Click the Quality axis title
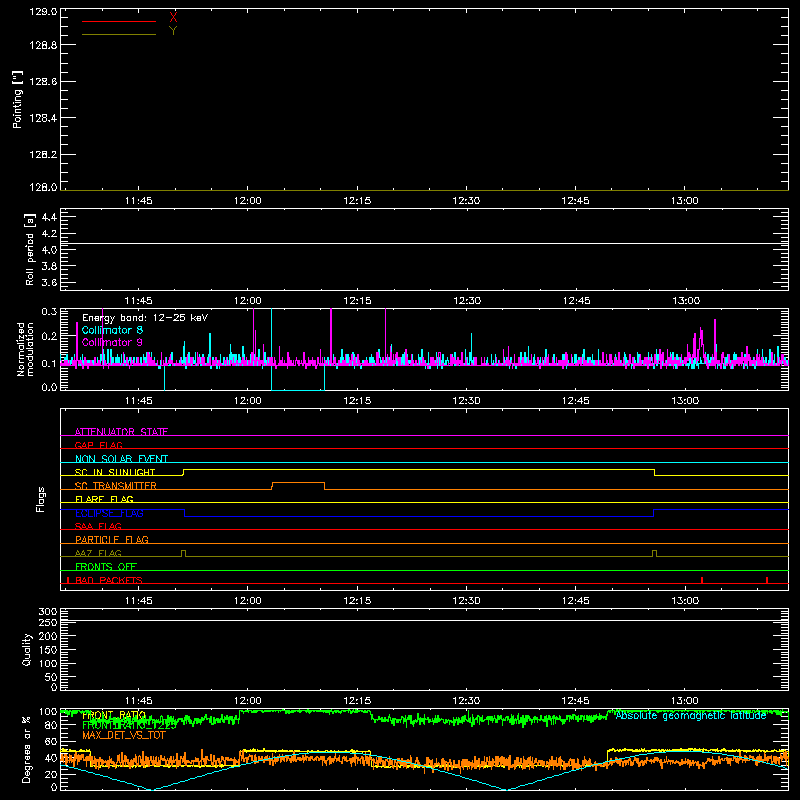This screenshot has height=800, width=800. pyautogui.click(x=27, y=649)
